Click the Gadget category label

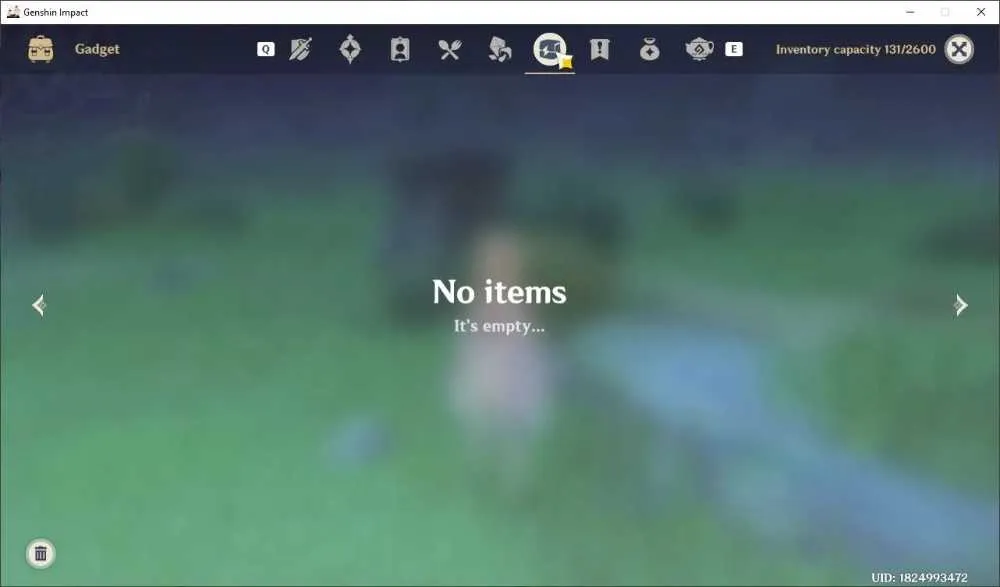[x=97, y=49]
